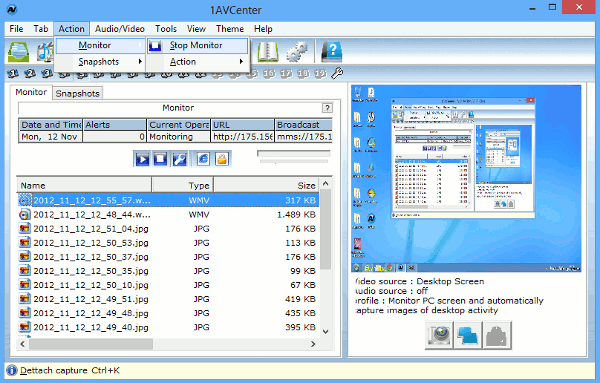Open the File menu
Image resolution: width=600 pixels, height=383 pixels.
tap(16, 29)
